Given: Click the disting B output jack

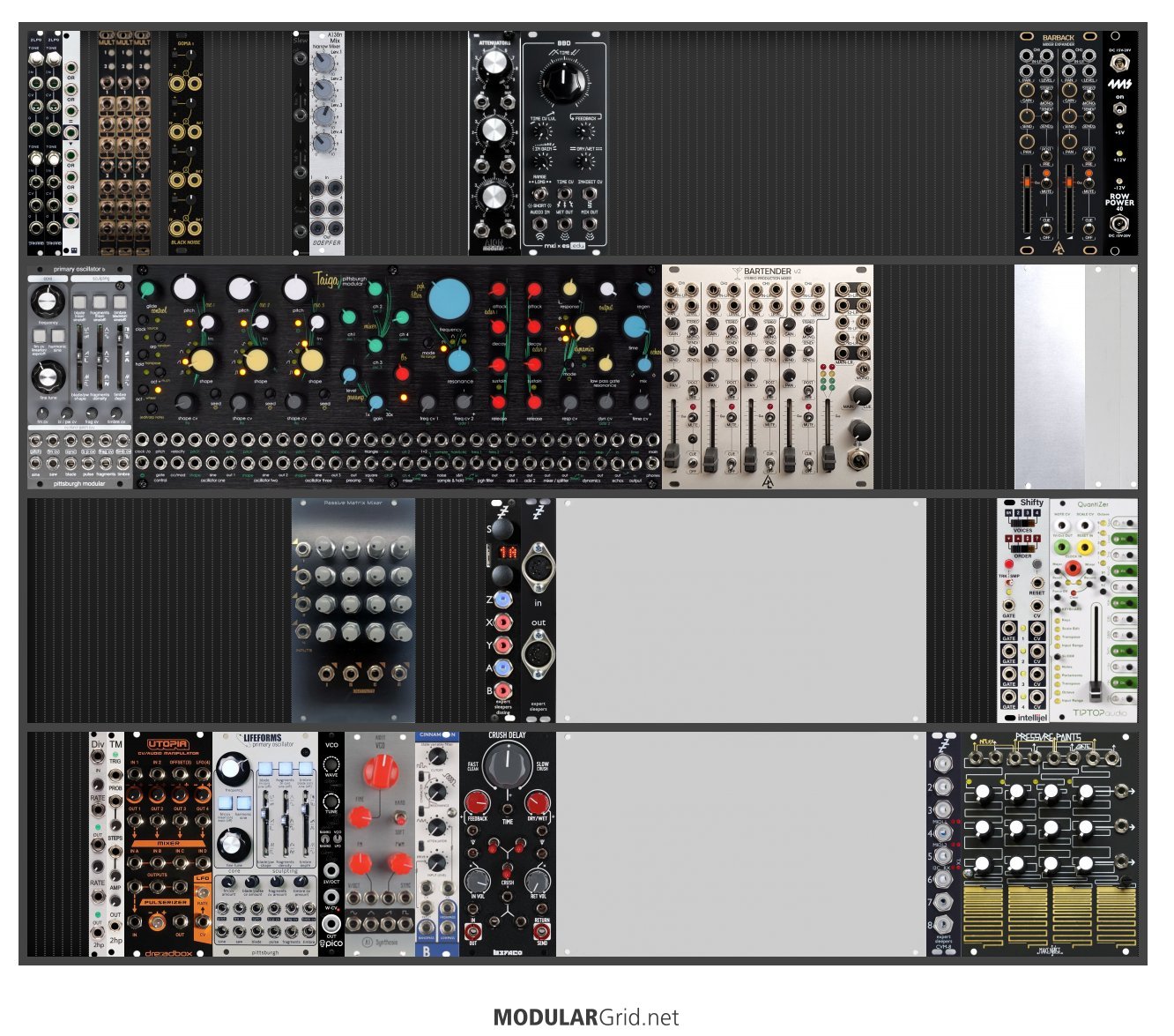Looking at the screenshot, I should [502, 690].
